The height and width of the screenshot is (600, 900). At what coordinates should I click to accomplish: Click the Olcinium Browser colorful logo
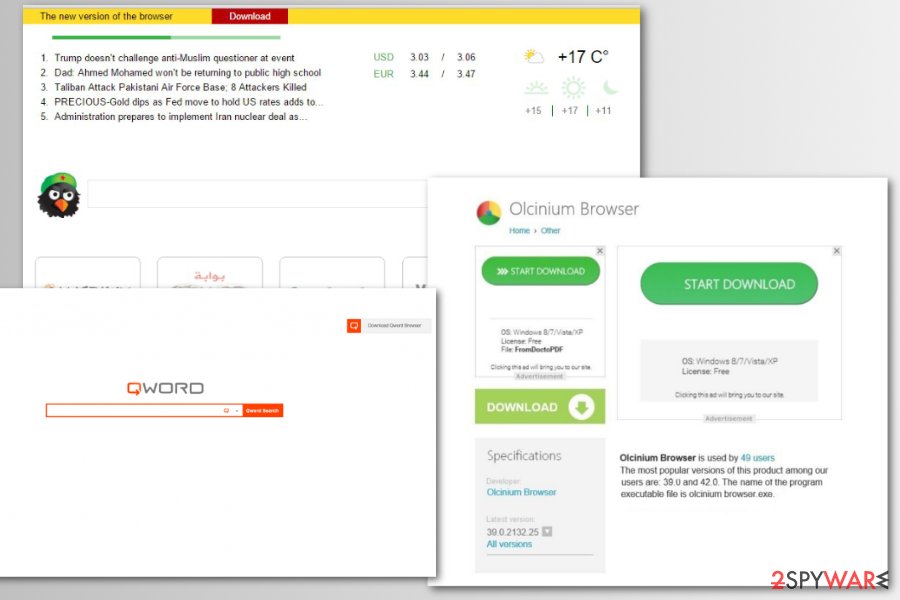pyautogui.click(x=489, y=212)
